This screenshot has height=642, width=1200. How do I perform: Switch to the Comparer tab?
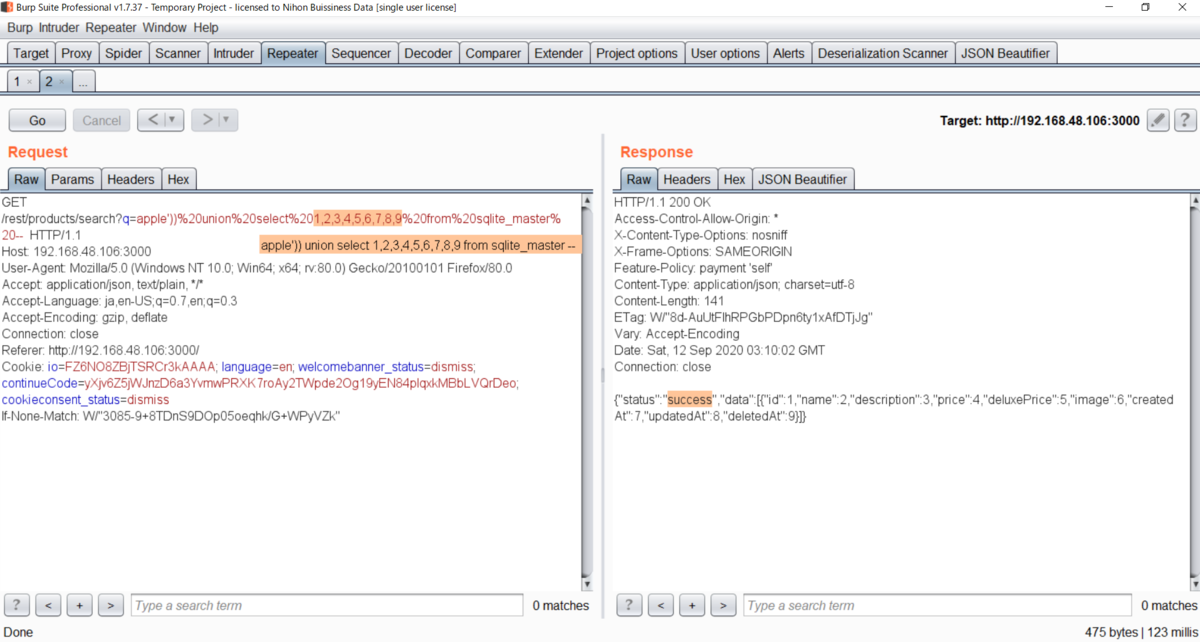click(x=493, y=53)
